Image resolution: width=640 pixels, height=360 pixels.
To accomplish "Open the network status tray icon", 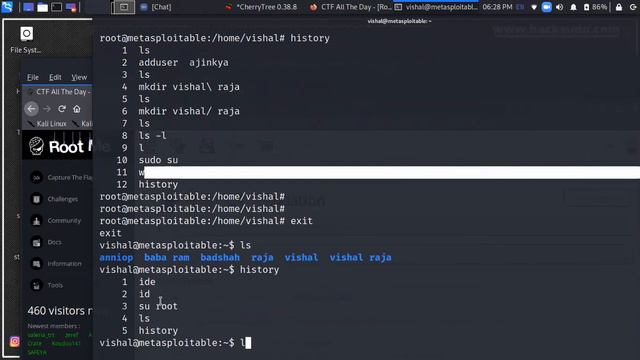I will coord(533,7).
